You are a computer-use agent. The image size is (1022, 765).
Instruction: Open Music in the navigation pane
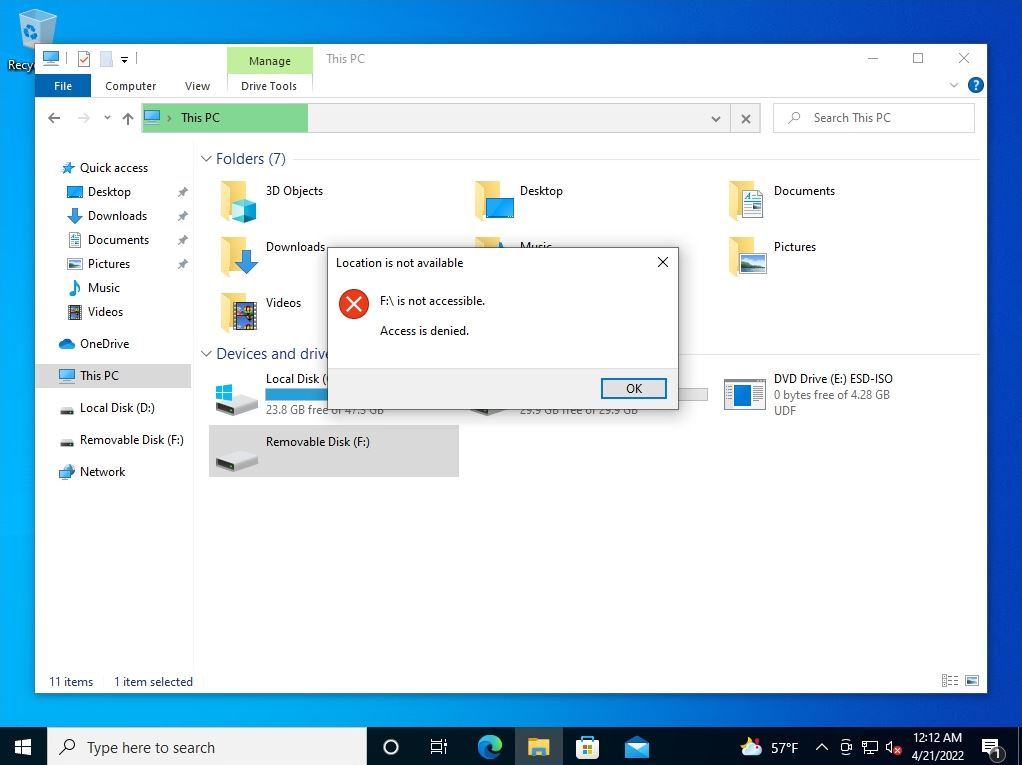coord(103,288)
